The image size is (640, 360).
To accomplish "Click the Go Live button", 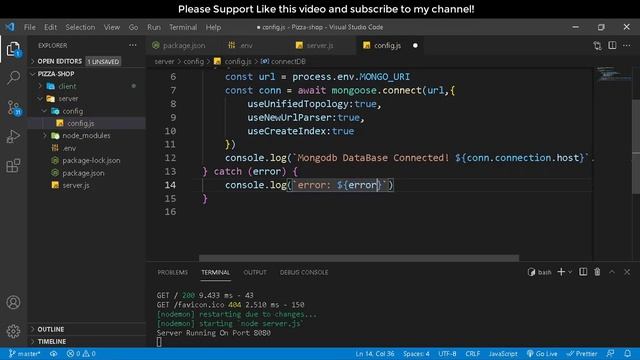I will tap(542, 354).
